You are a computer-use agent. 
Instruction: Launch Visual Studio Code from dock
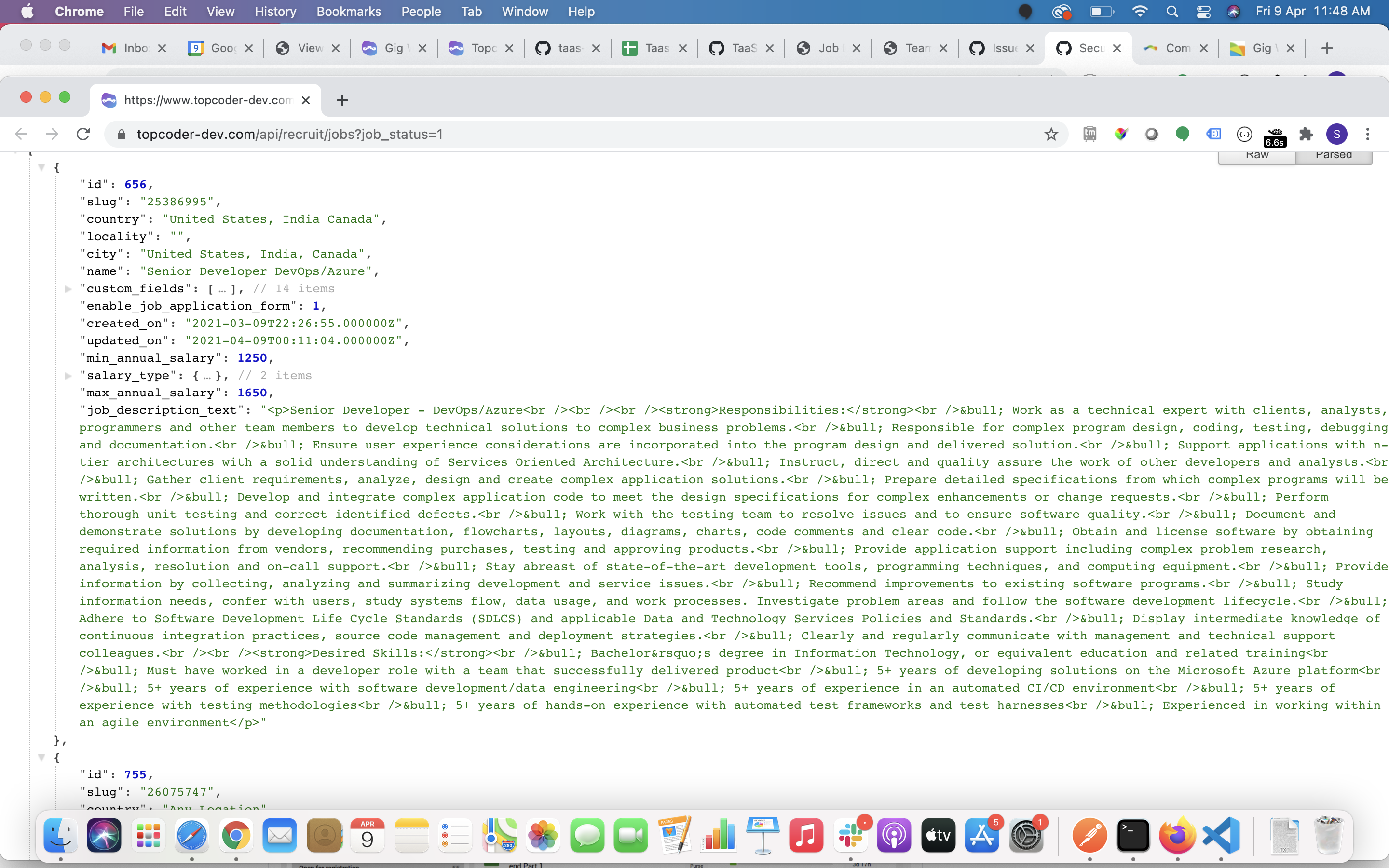pos(1221,835)
